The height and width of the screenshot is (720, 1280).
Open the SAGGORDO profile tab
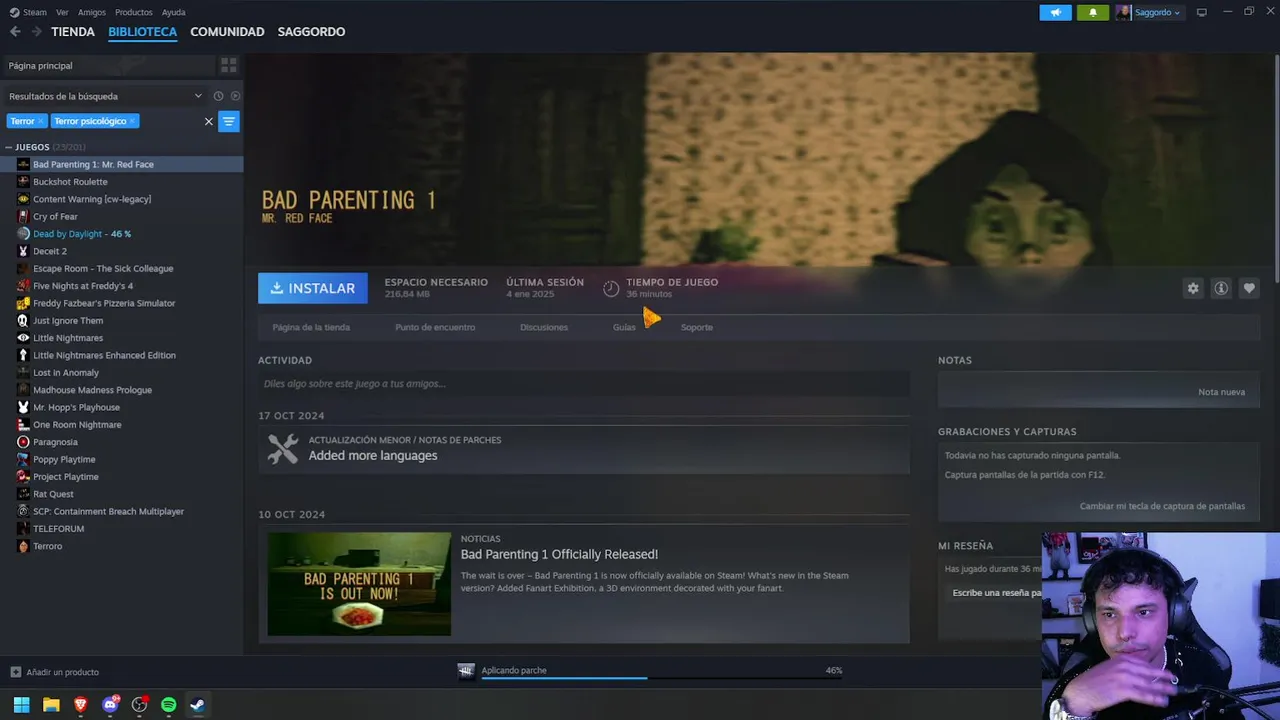tap(311, 32)
